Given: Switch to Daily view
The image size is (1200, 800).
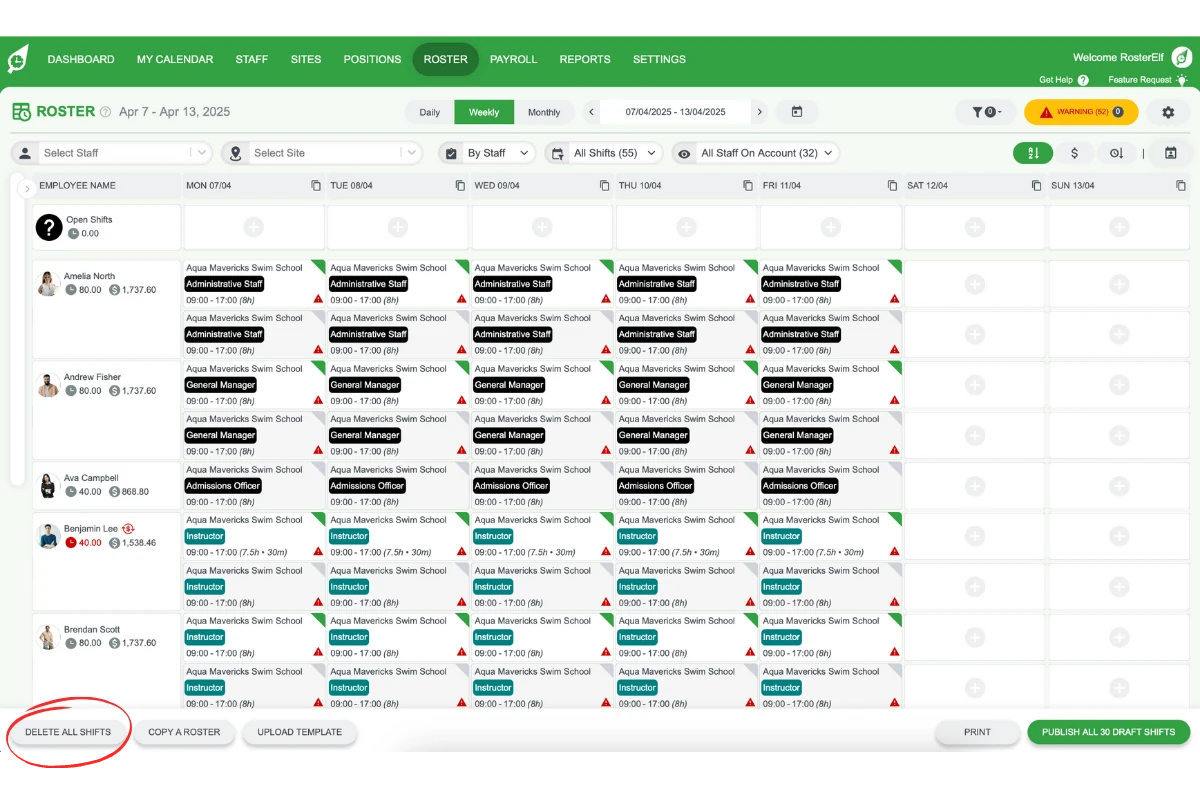Looking at the screenshot, I should 430,112.
